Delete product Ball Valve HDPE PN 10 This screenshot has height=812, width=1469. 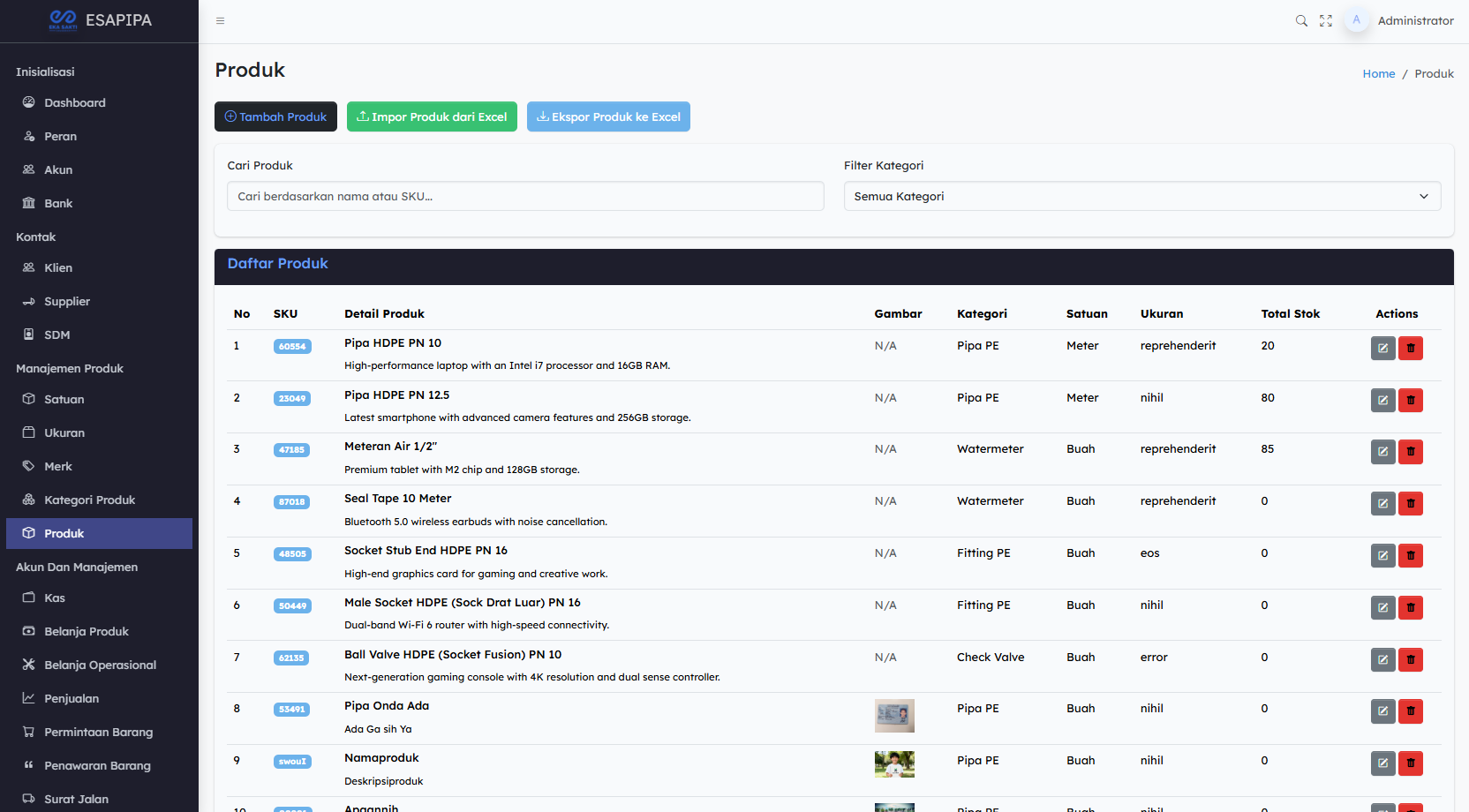click(x=1411, y=659)
